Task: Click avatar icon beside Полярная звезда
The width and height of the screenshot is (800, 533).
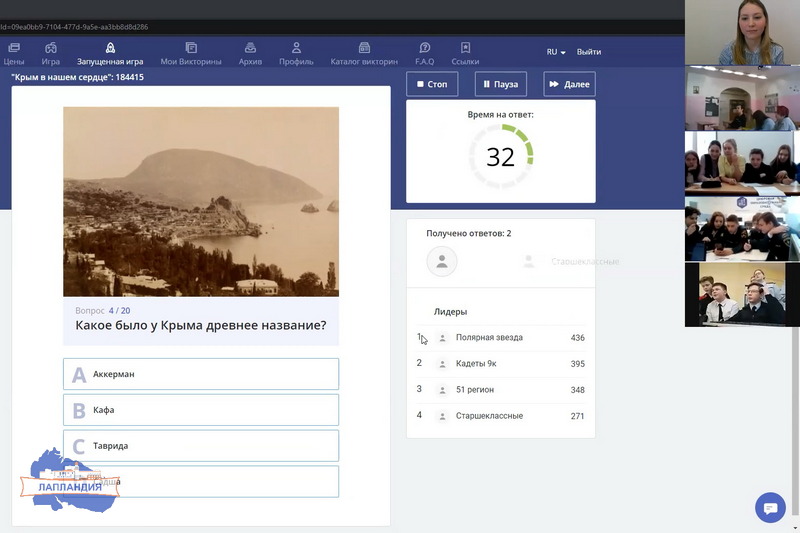Action: tap(443, 338)
